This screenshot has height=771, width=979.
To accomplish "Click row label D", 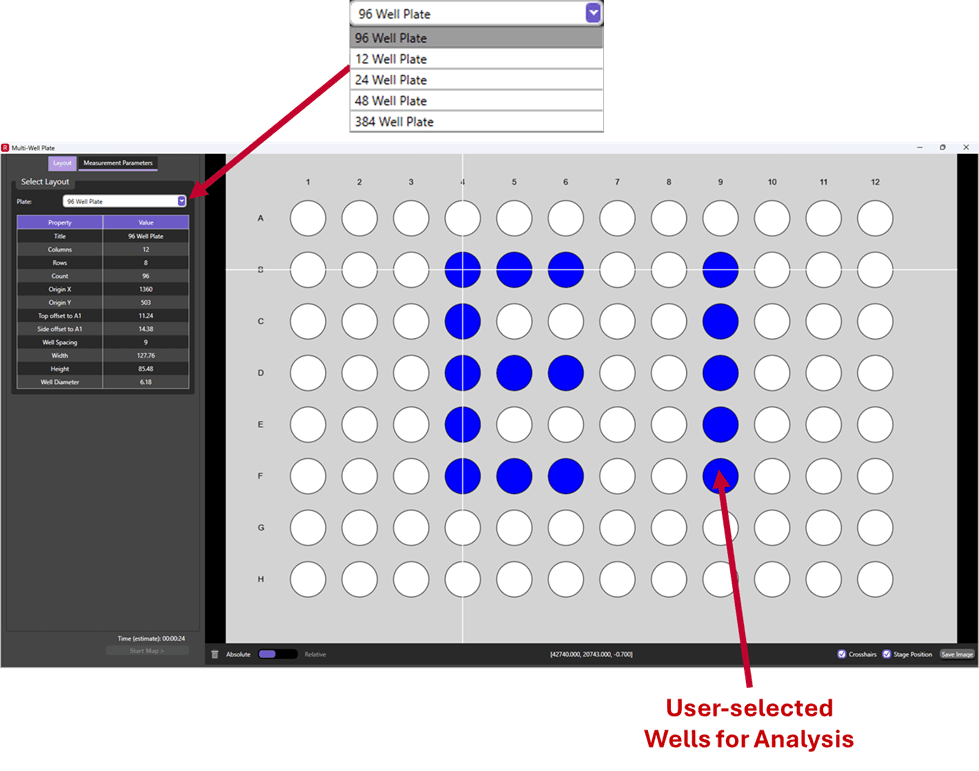I will click(261, 373).
